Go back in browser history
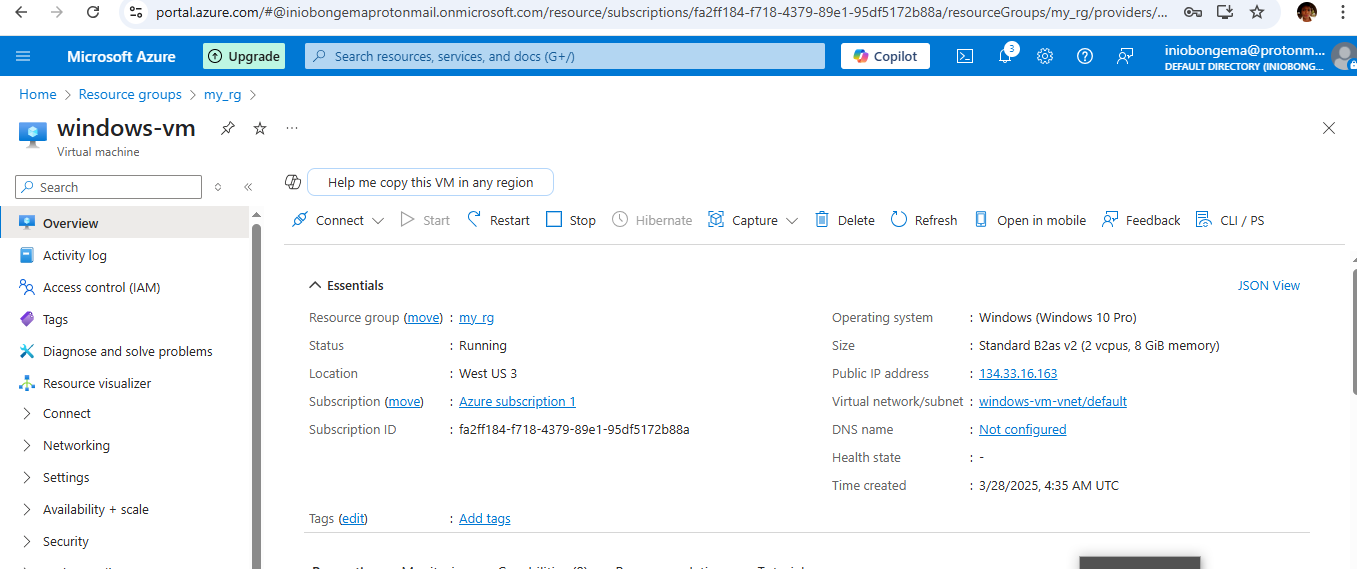 pos(22,12)
